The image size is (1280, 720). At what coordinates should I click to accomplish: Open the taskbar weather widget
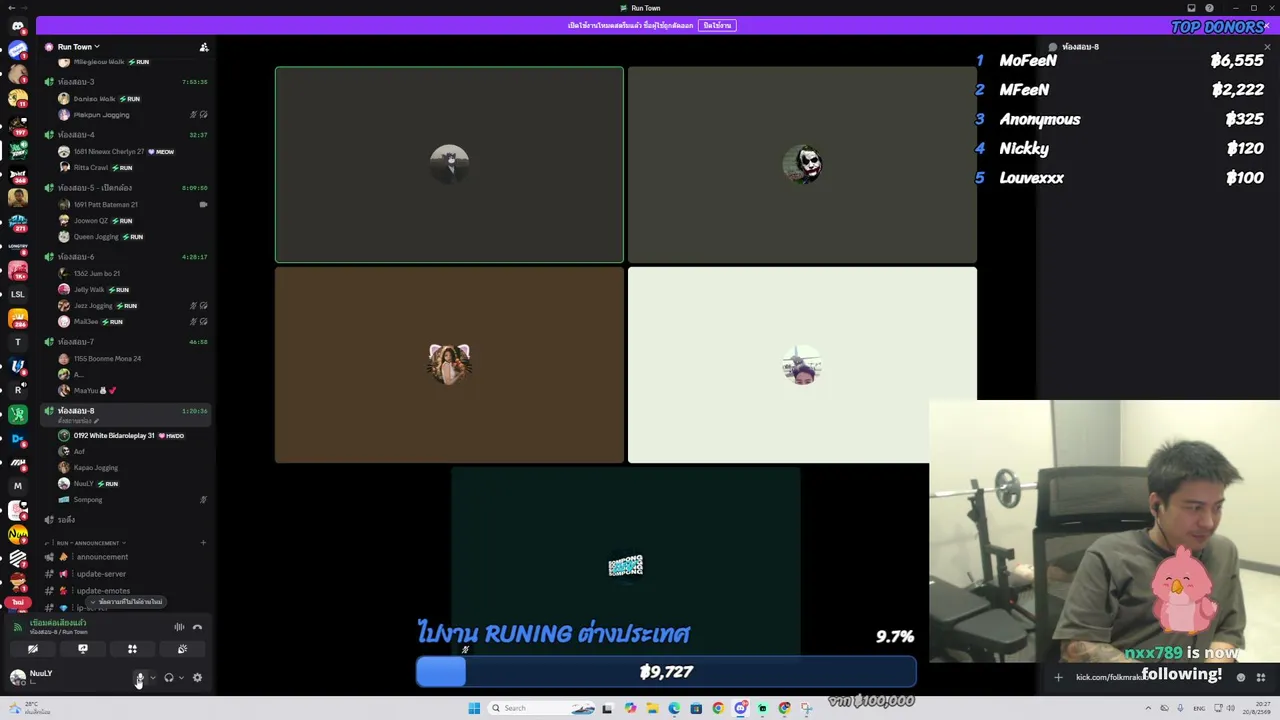30,708
